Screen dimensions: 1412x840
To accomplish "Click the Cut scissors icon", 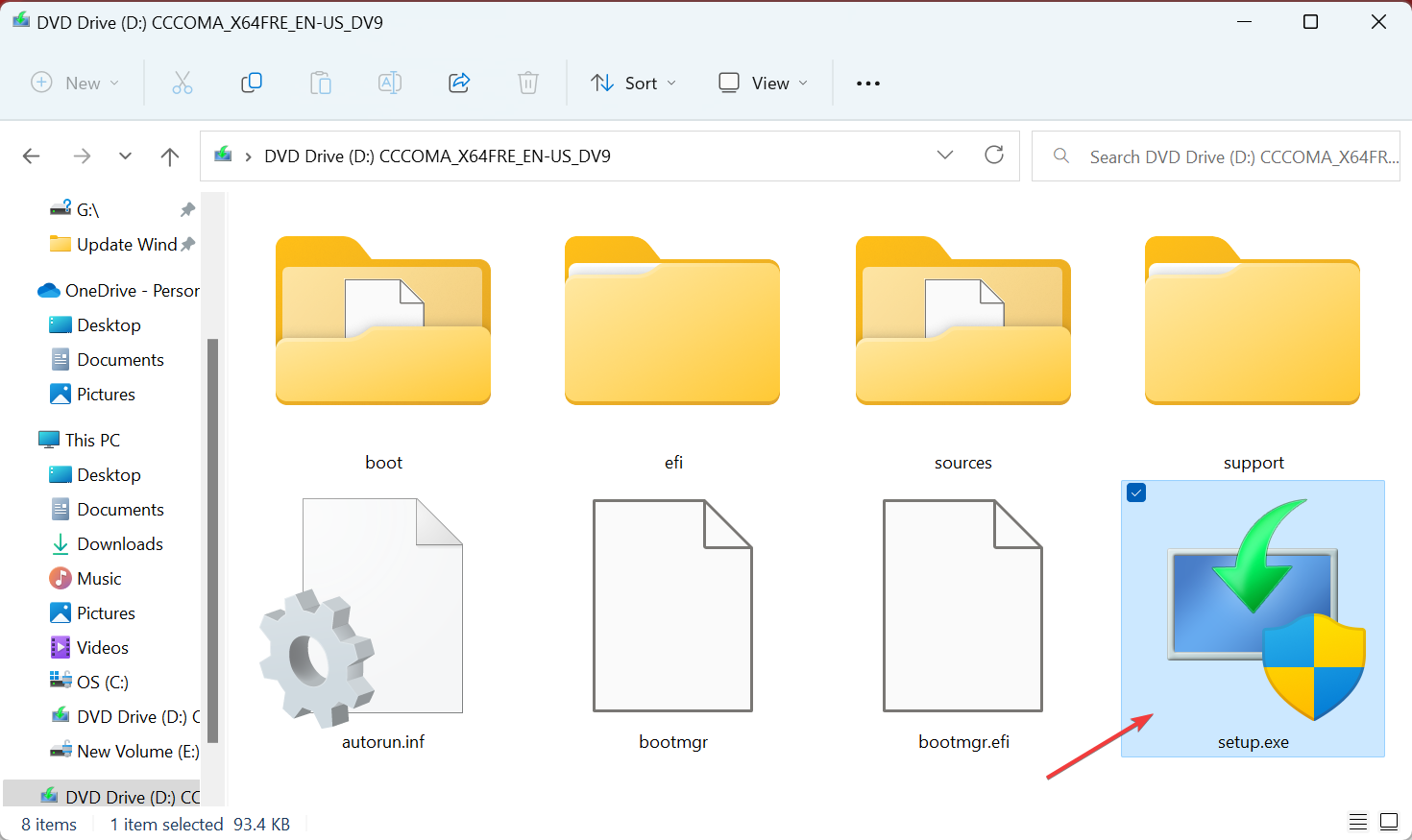I will [x=183, y=84].
